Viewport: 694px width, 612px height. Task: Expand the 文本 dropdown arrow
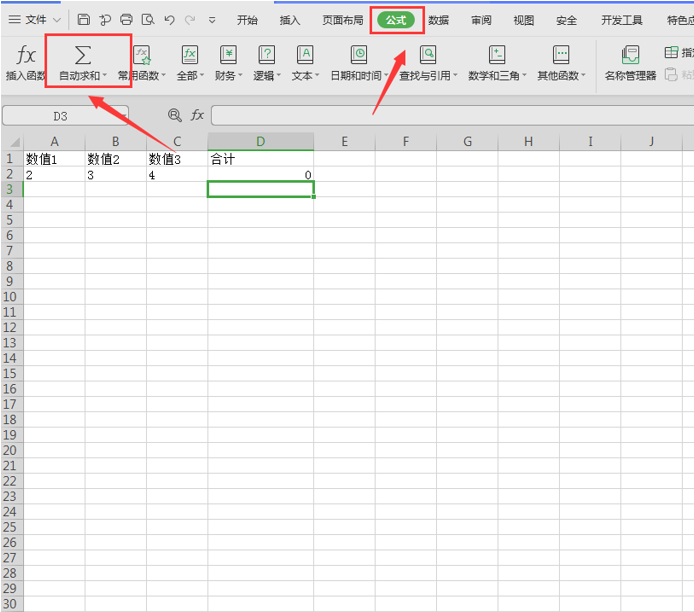point(317,76)
